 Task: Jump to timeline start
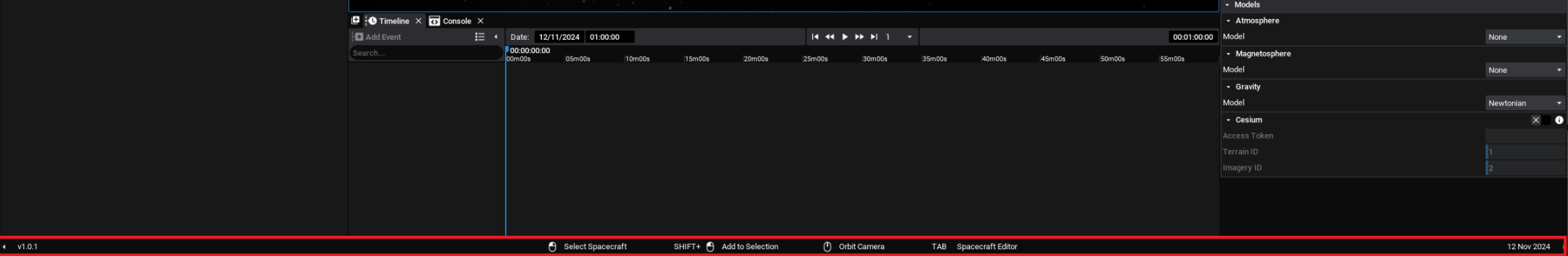[x=815, y=37]
